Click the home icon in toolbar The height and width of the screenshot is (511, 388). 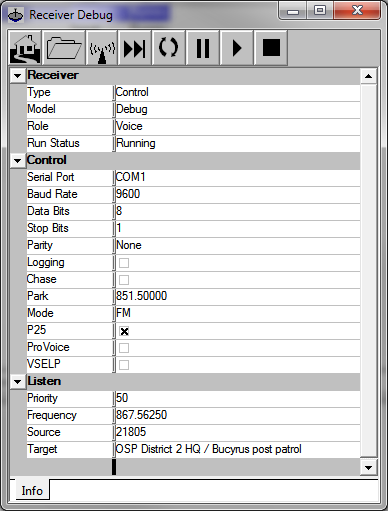(x=25, y=48)
